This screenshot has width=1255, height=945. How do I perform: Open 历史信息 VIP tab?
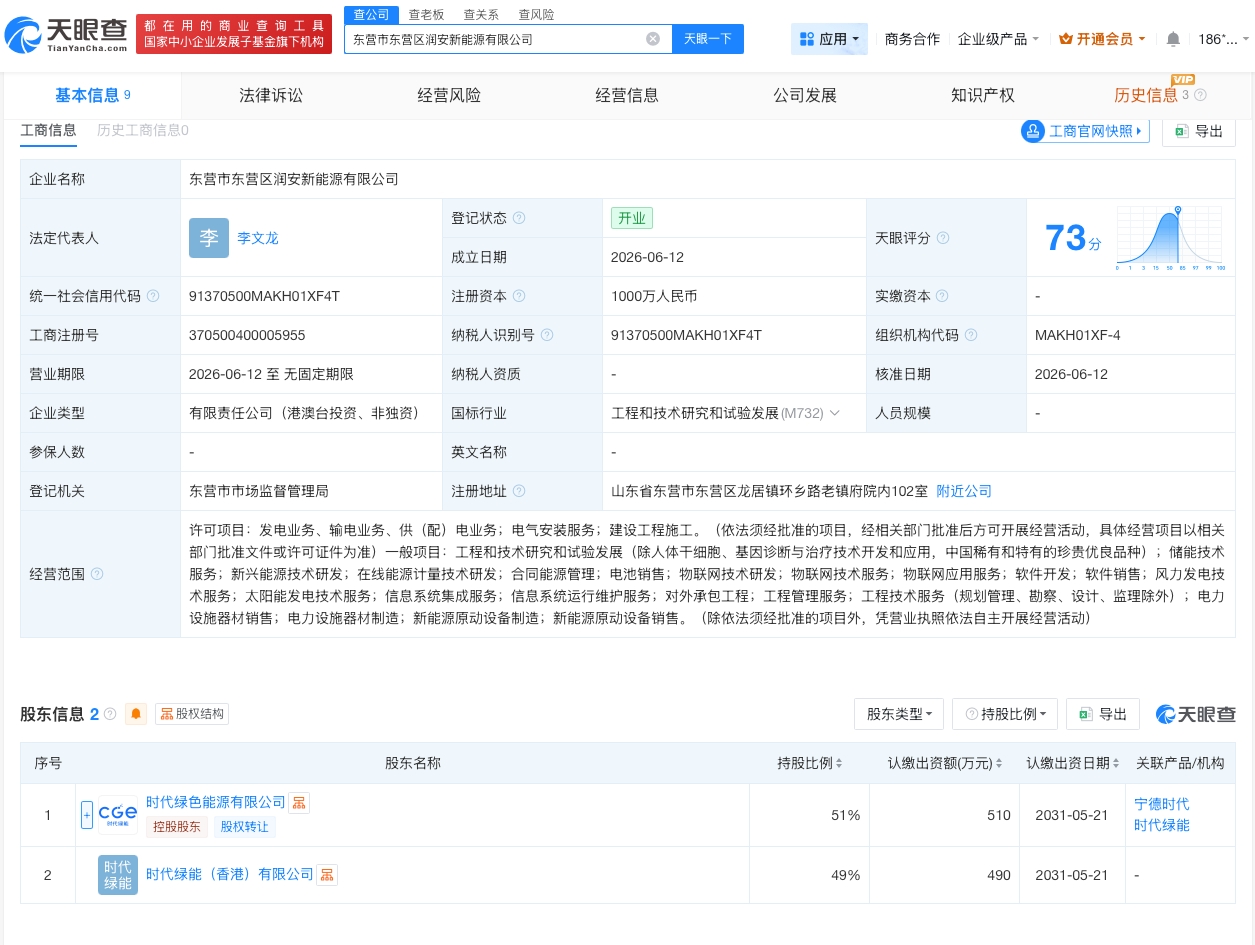1159,95
